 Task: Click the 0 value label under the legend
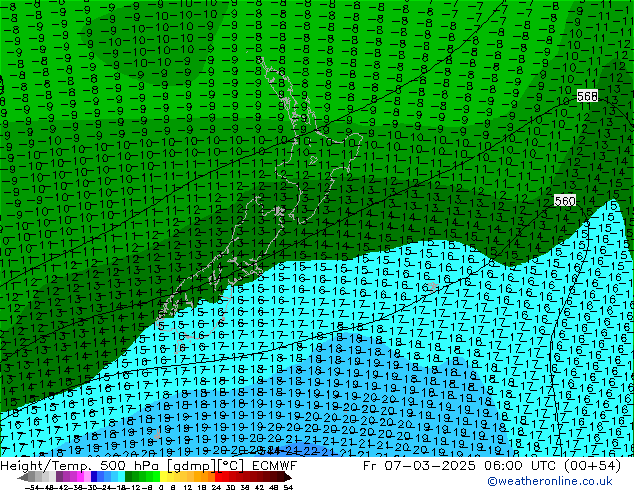tap(161, 488)
